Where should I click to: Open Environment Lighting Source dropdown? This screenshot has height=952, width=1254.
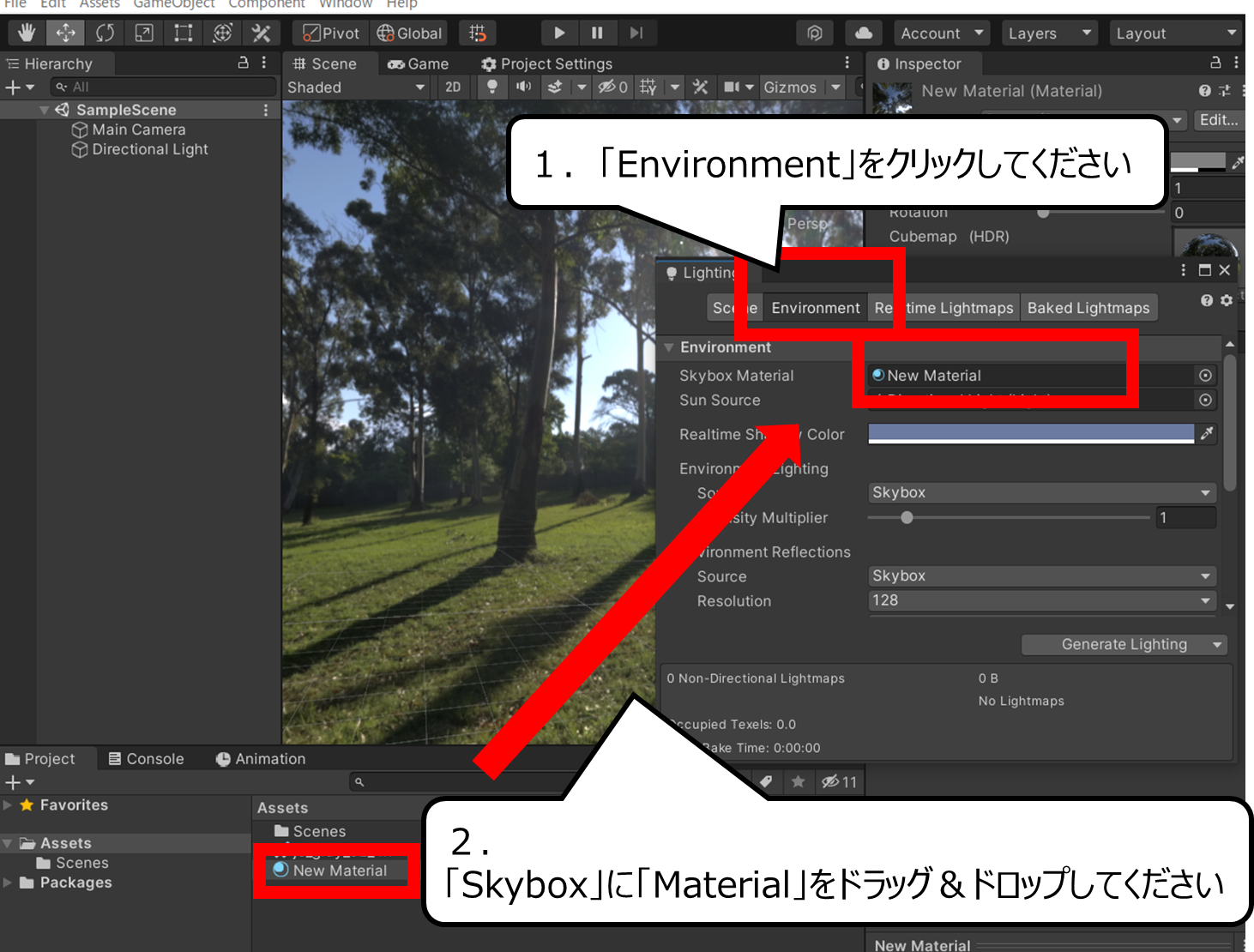[x=1042, y=492]
